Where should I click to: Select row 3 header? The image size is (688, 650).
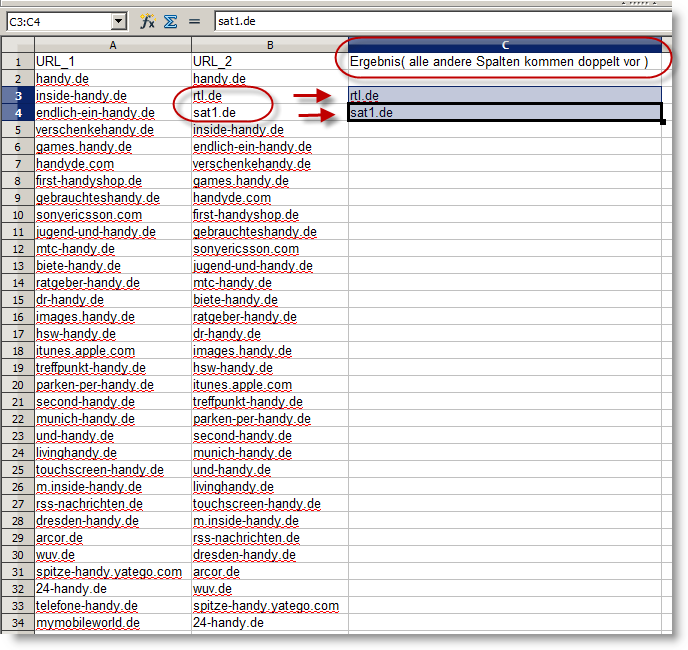(x=18, y=96)
